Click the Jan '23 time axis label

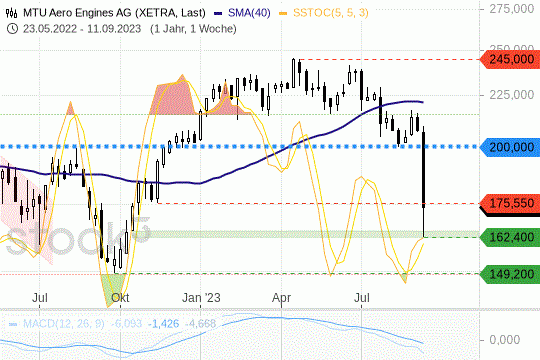click(201, 298)
